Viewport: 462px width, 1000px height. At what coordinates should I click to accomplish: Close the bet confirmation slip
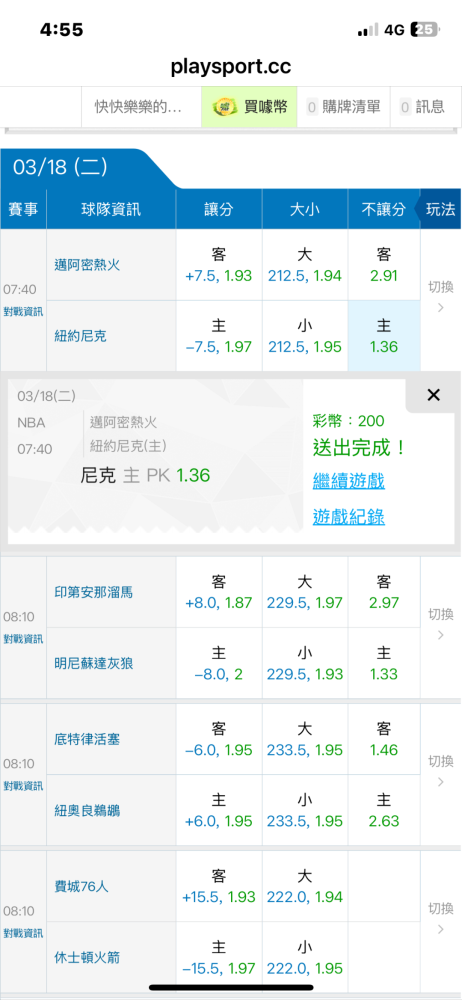coord(433,395)
